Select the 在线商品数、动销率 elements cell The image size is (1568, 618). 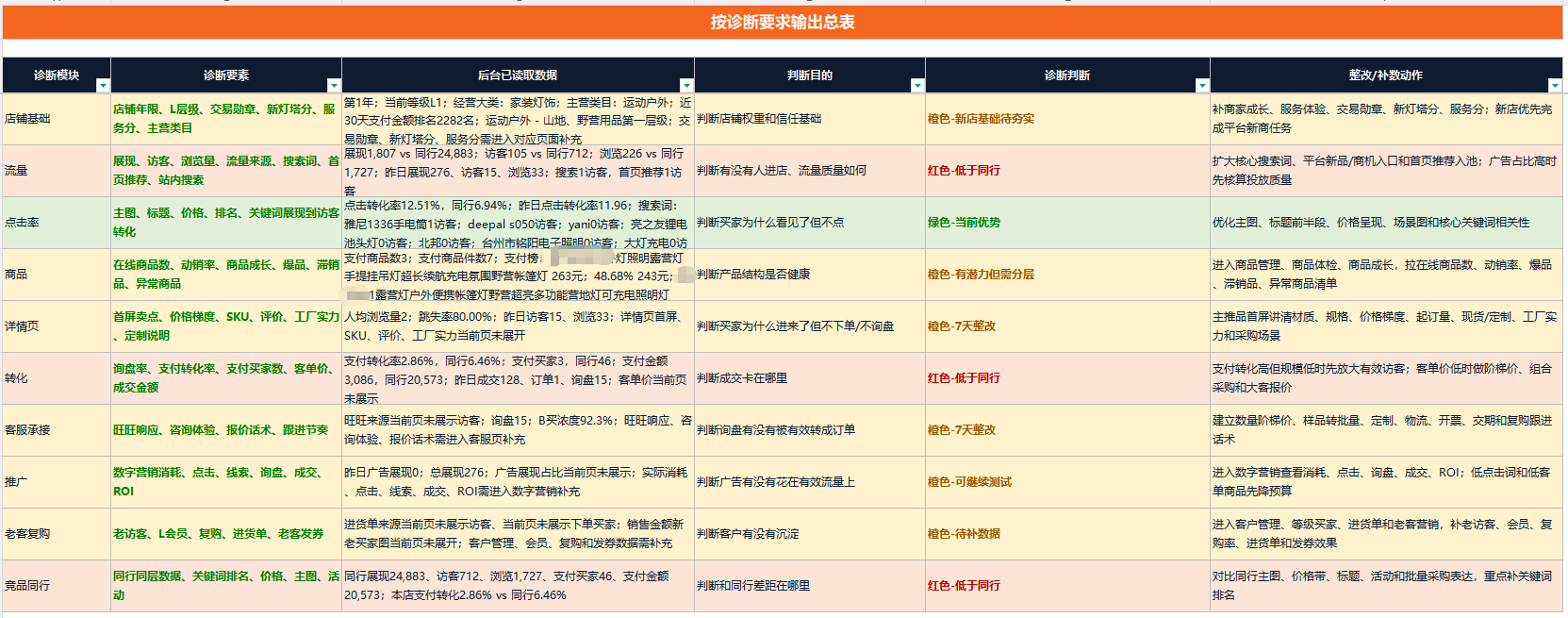226,275
